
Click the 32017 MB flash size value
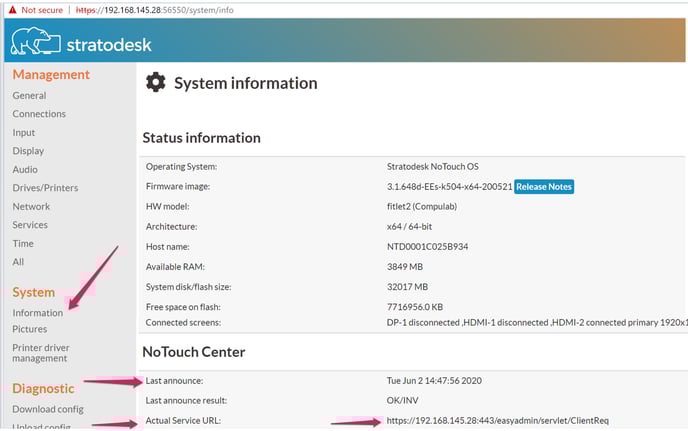(x=407, y=287)
